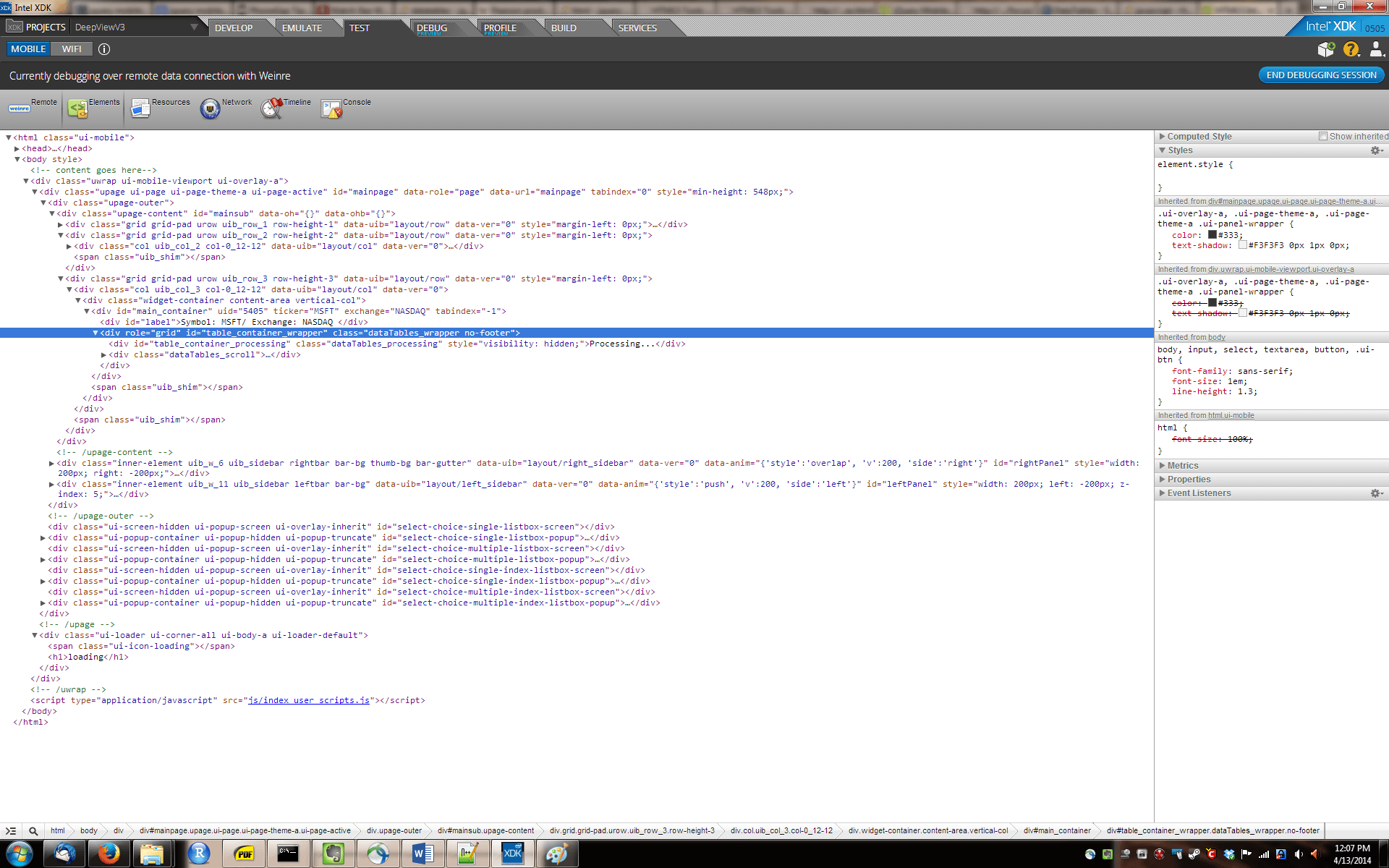Viewport: 1389px width, 868px height.
Task: Click the element.style rule block
Action: [1271, 176]
